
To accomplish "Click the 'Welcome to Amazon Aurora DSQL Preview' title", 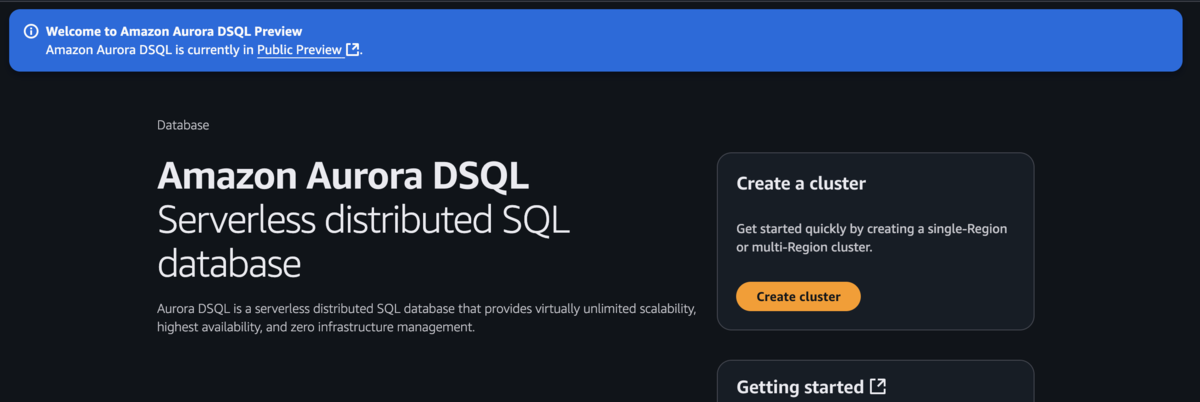I will 174,31.
